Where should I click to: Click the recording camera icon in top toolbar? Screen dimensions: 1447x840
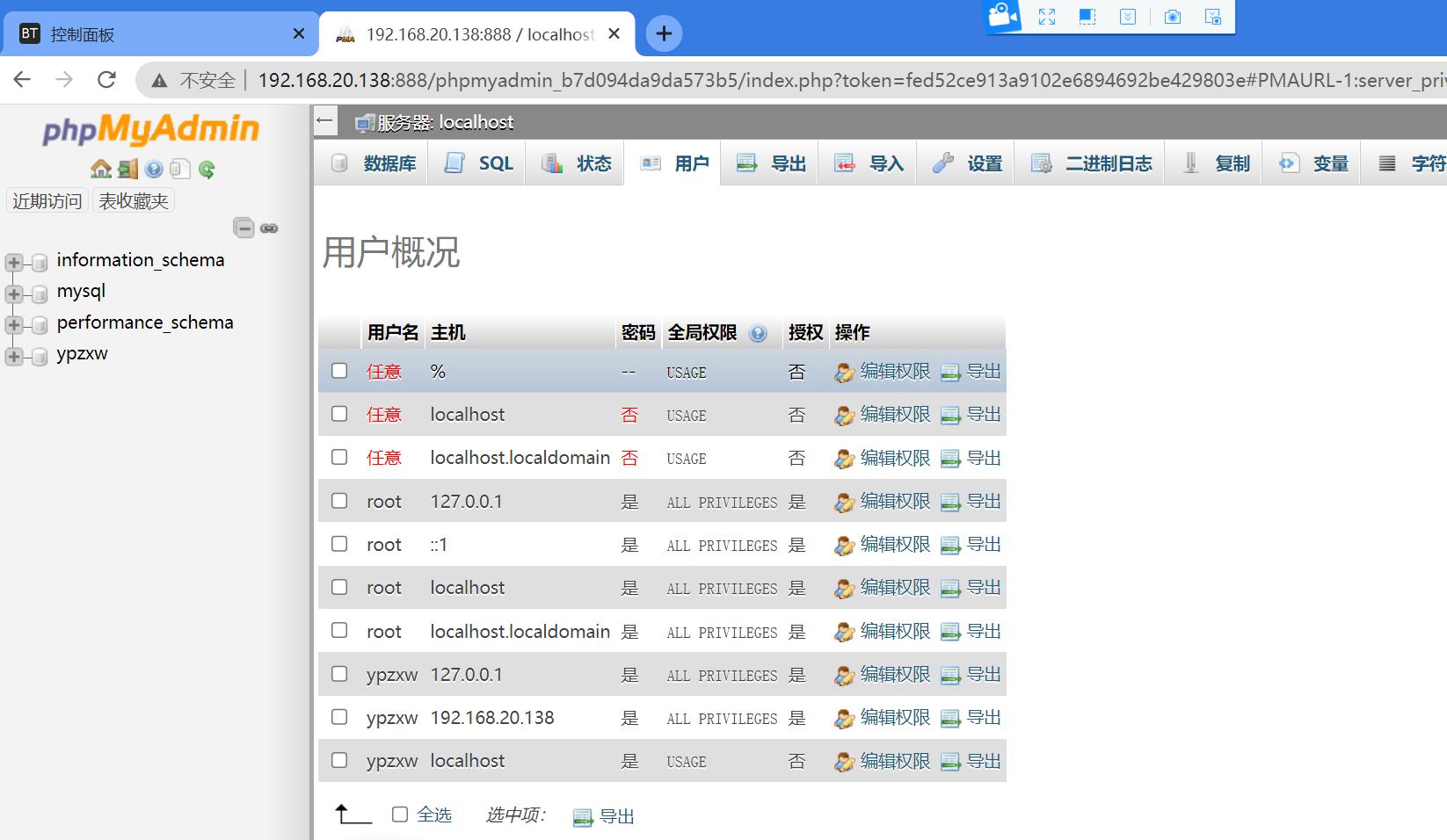[1002, 16]
